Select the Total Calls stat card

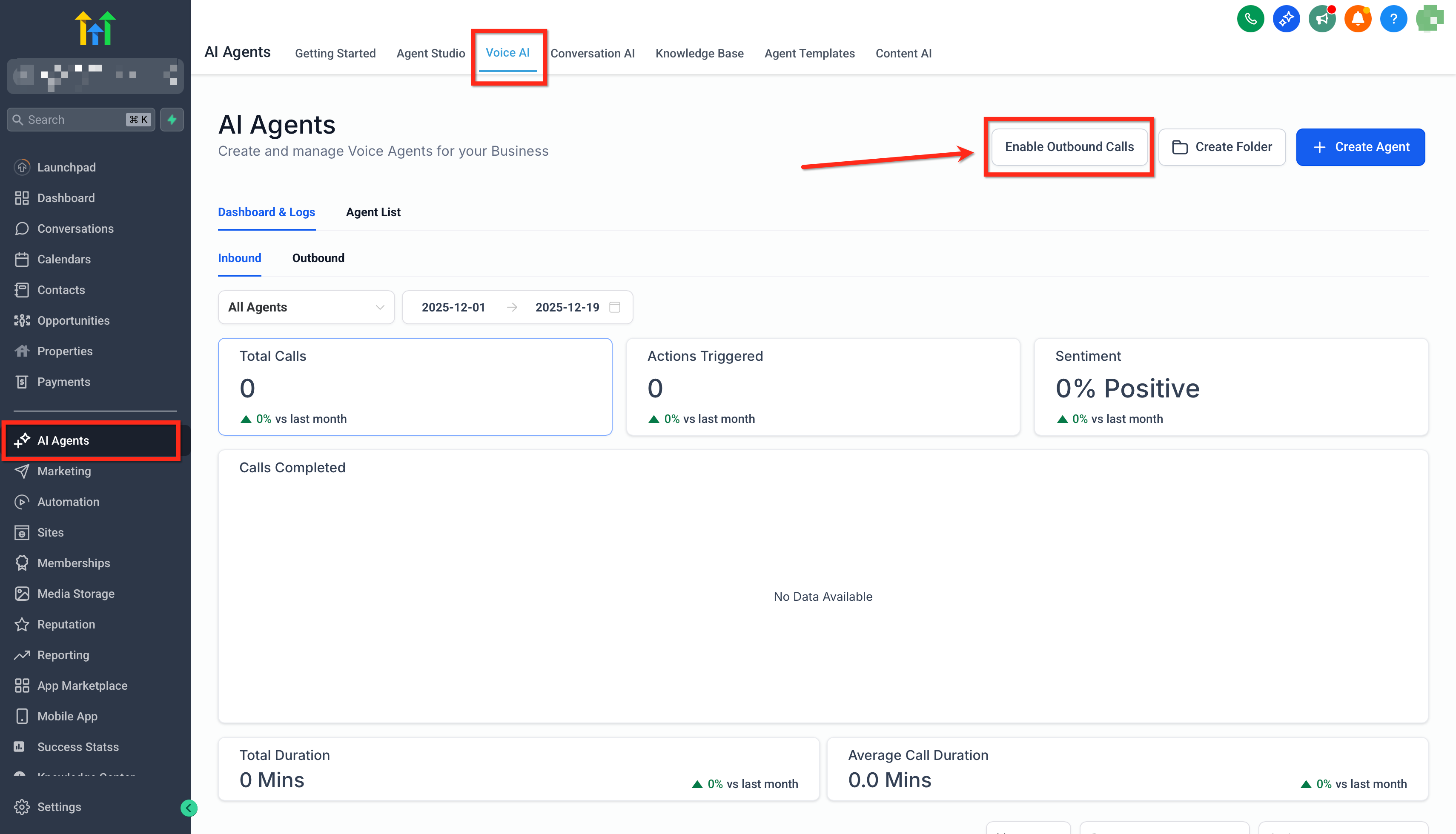(415, 387)
